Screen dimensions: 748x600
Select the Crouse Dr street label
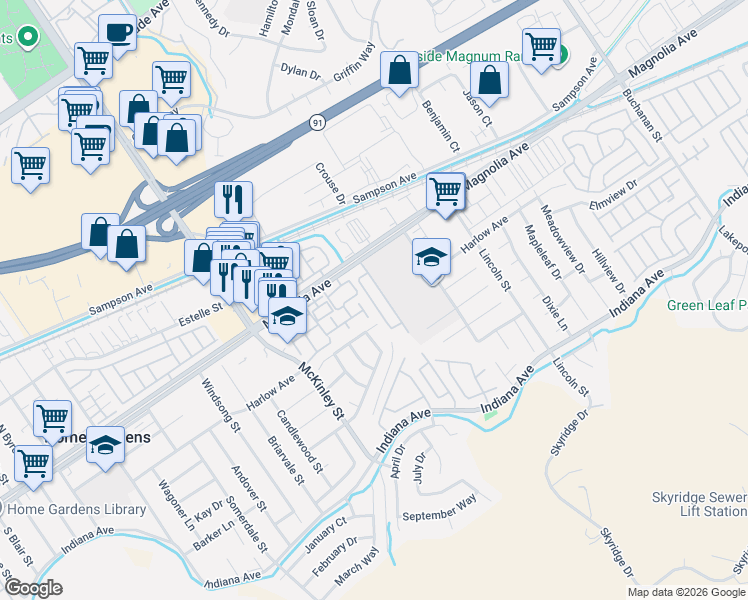click(x=330, y=184)
